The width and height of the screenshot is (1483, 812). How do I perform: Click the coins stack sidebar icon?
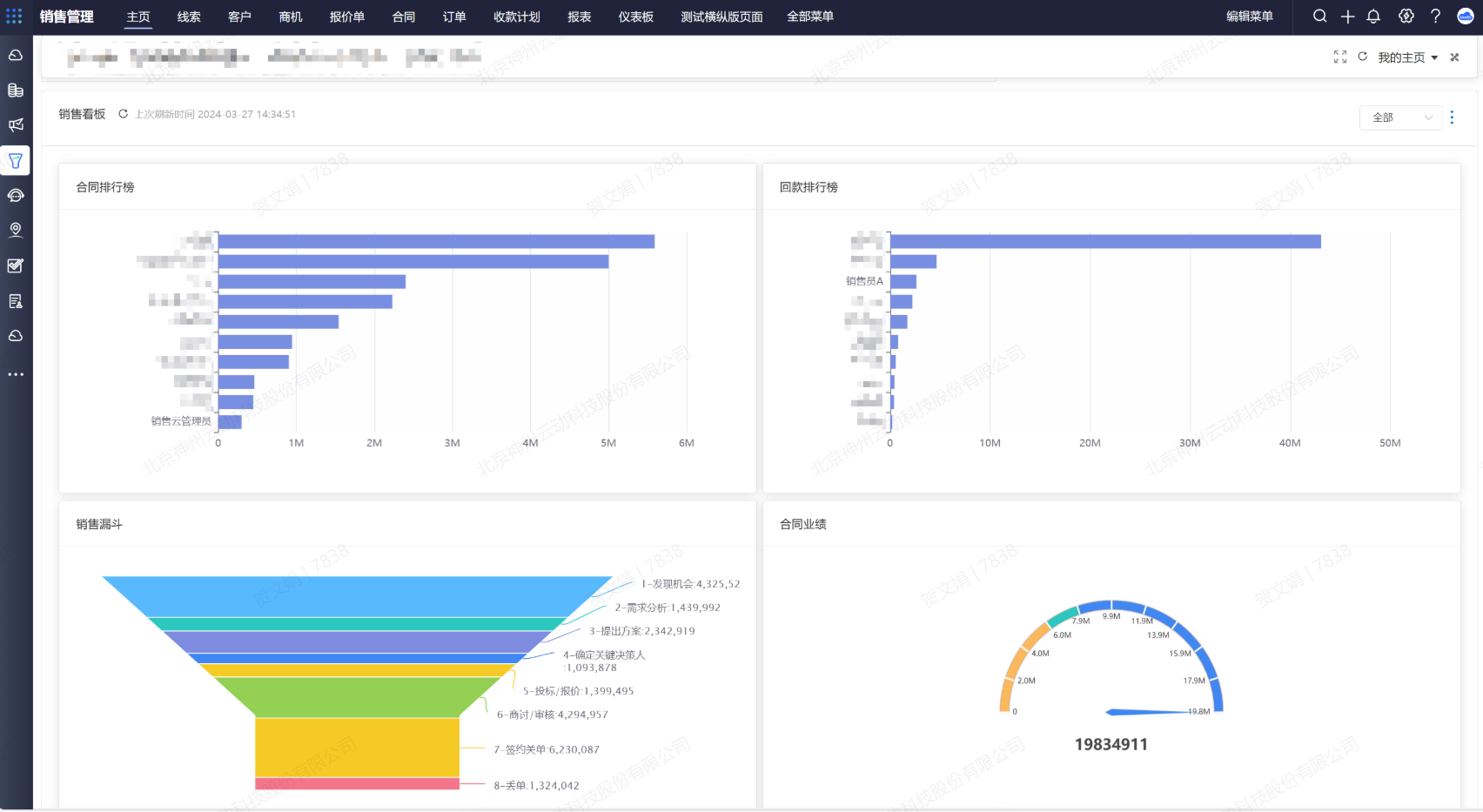tap(16, 91)
